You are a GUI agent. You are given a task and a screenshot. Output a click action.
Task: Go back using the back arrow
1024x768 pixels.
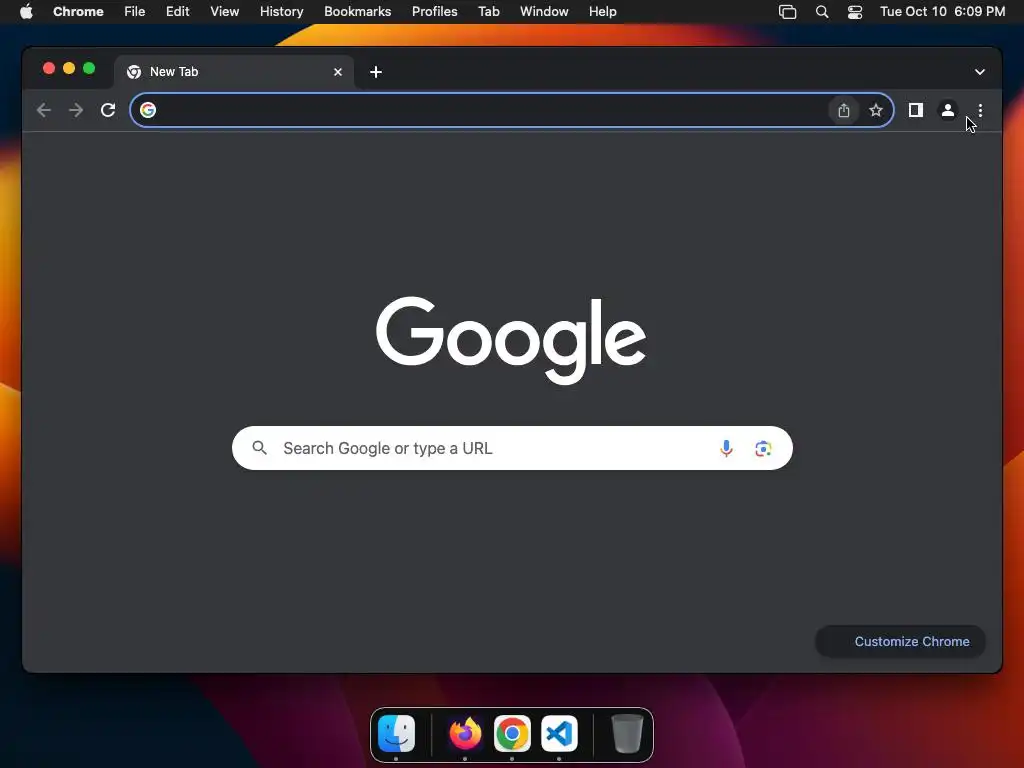tap(44, 110)
